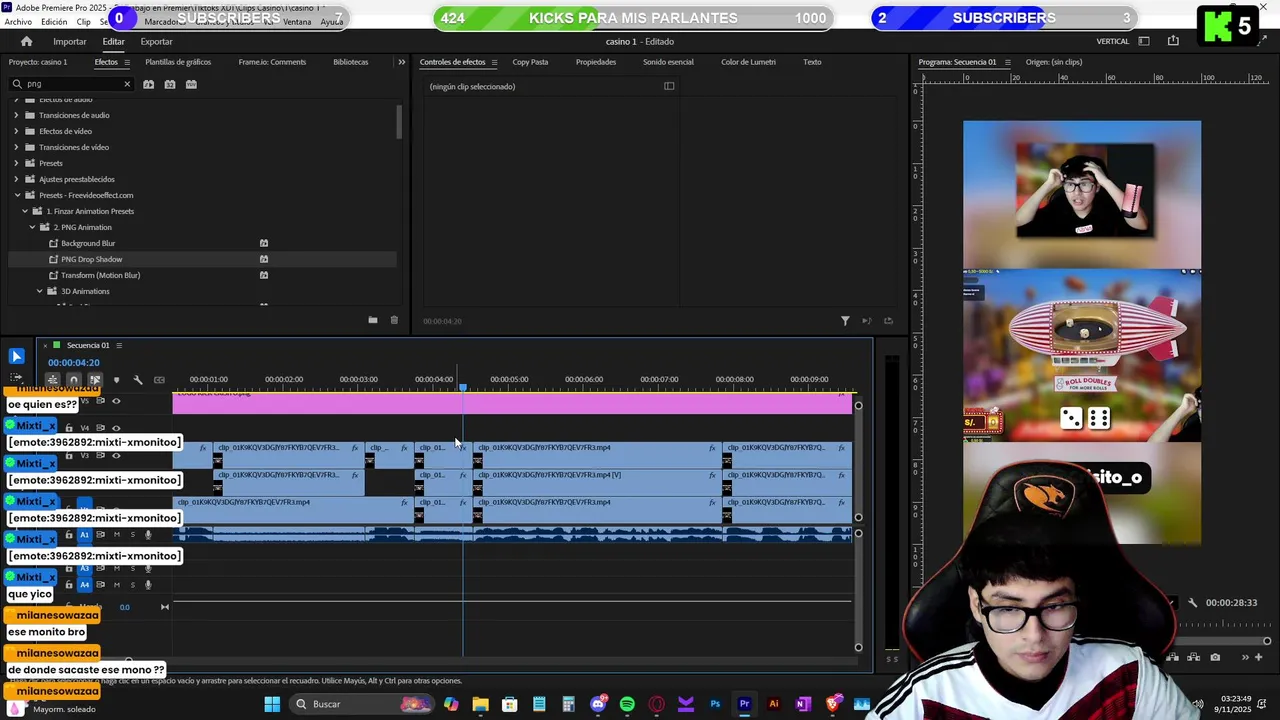1280x720 pixels.
Task: Open Discord from the taskbar
Action: click(598, 704)
